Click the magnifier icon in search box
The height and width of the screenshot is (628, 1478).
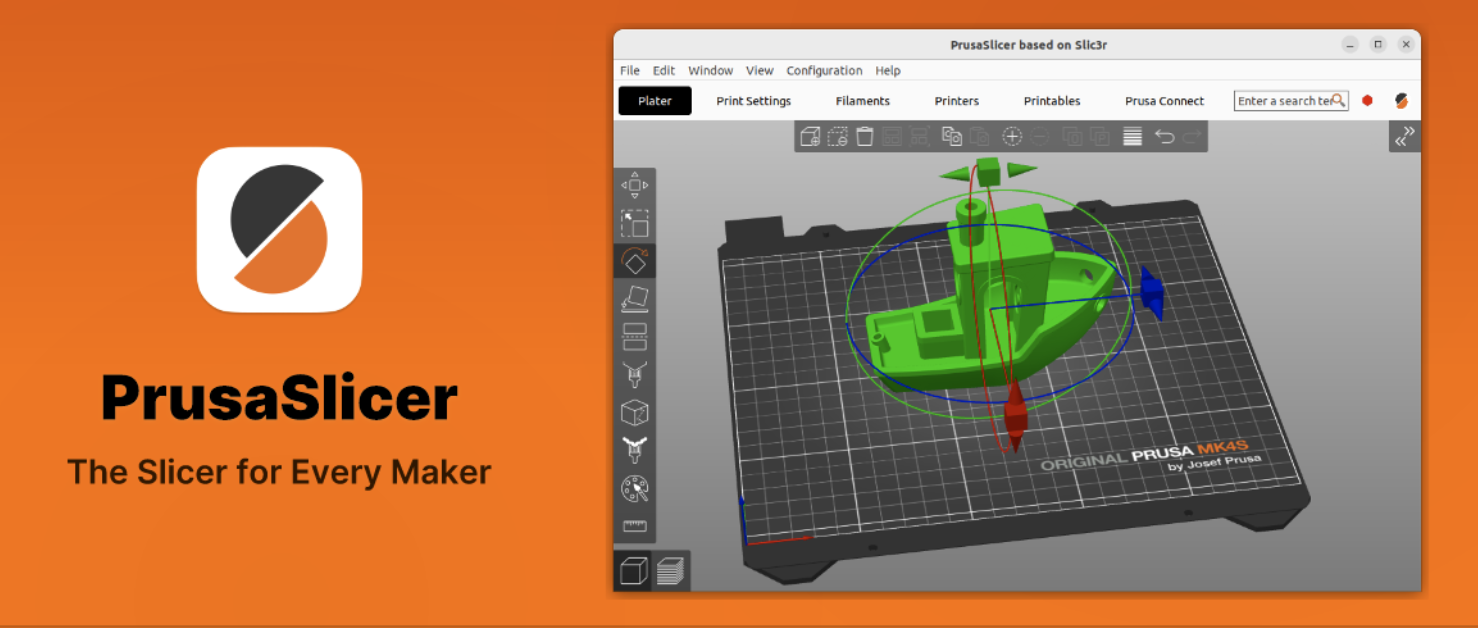click(x=1339, y=101)
